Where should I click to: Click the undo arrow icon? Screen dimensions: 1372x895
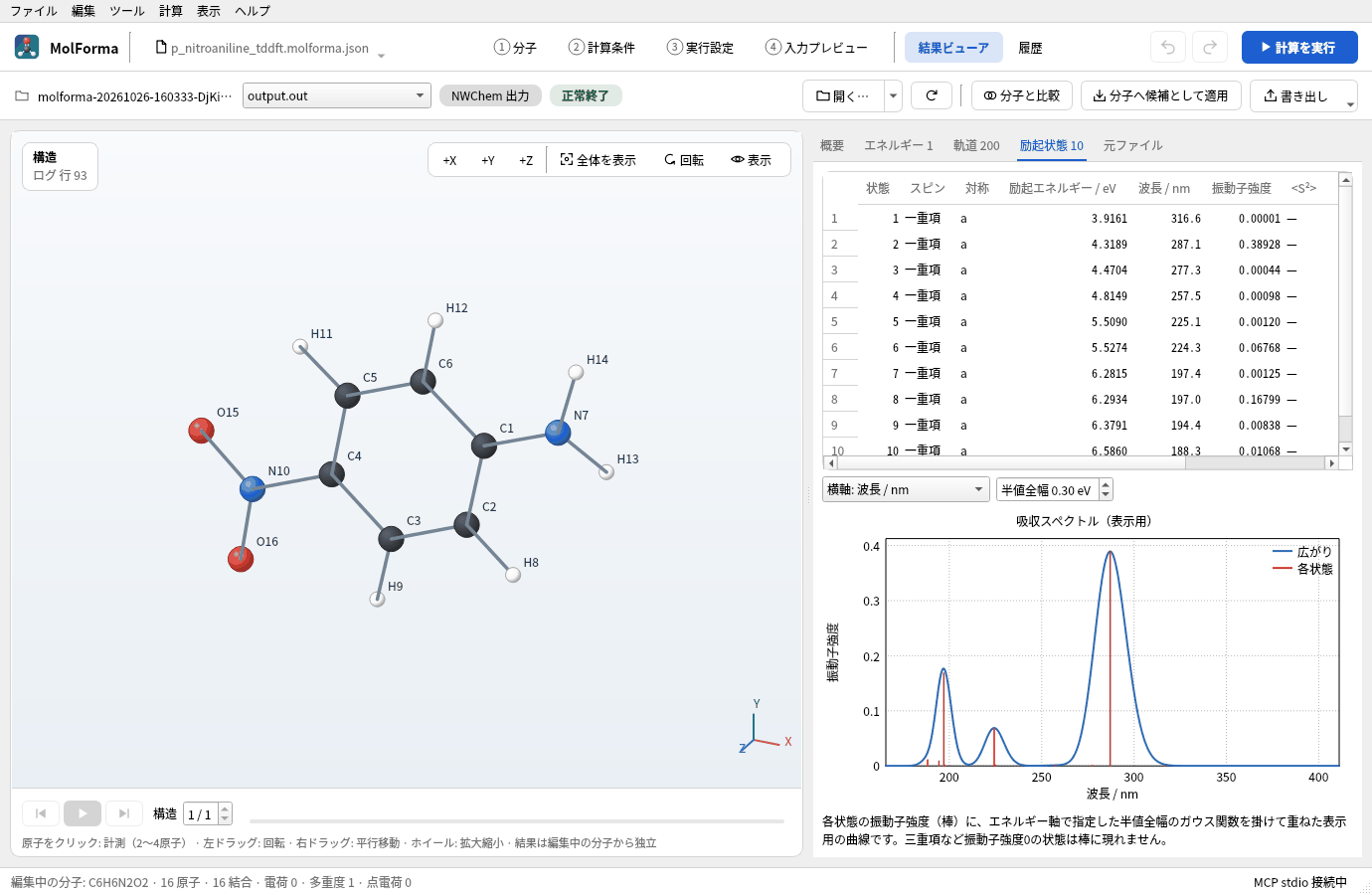click(1168, 48)
